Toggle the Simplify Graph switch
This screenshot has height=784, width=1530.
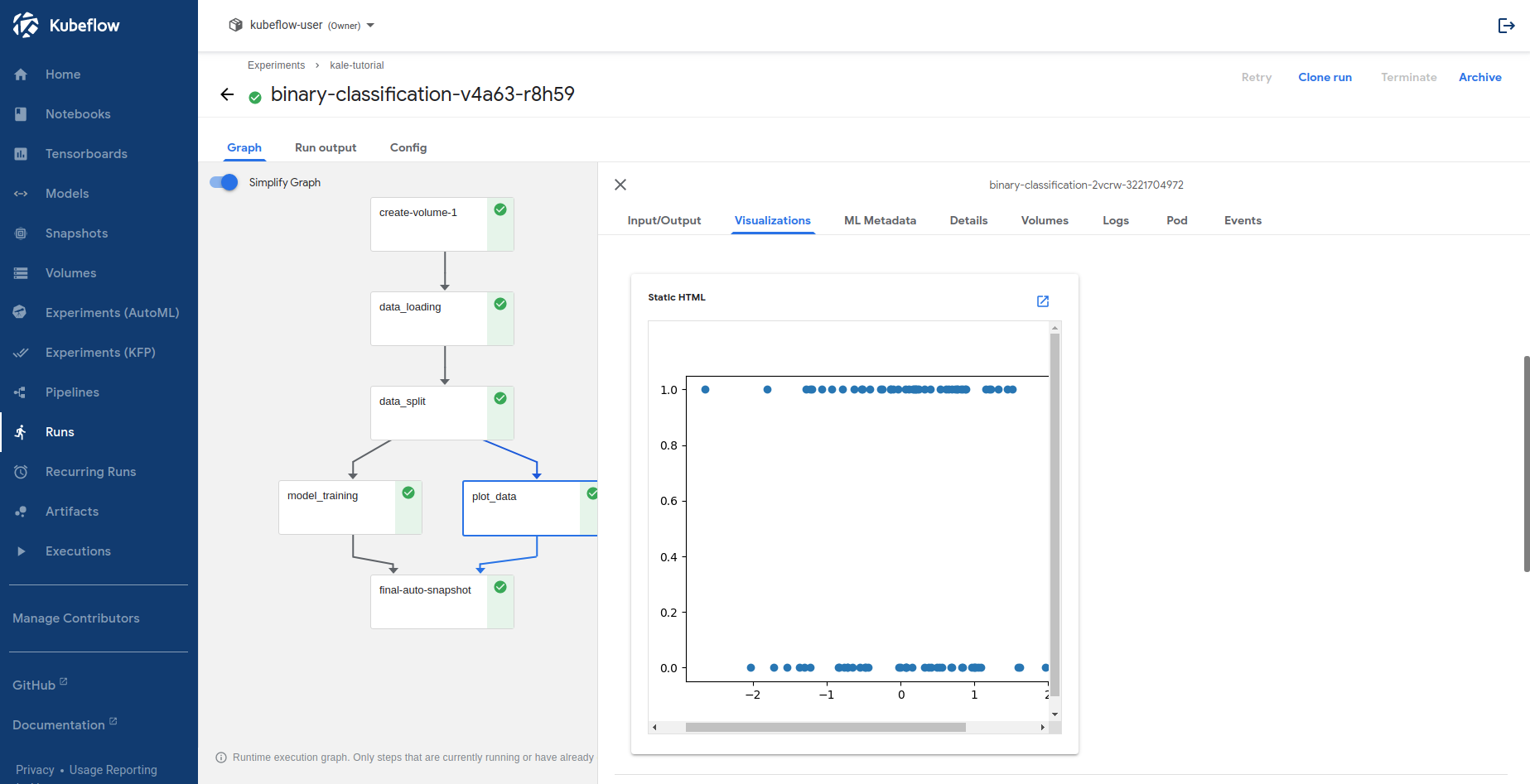tap(224, 182)
